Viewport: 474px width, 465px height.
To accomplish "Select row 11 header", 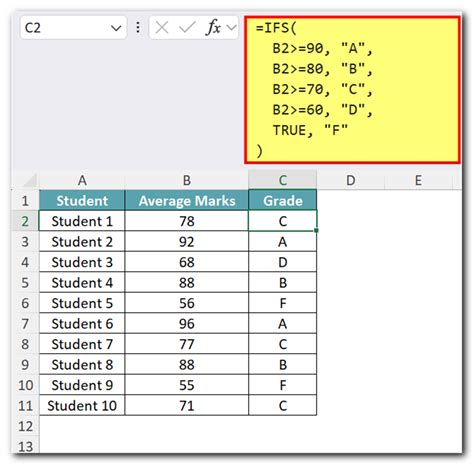I will pyautogui.click(x=25, y=406).
